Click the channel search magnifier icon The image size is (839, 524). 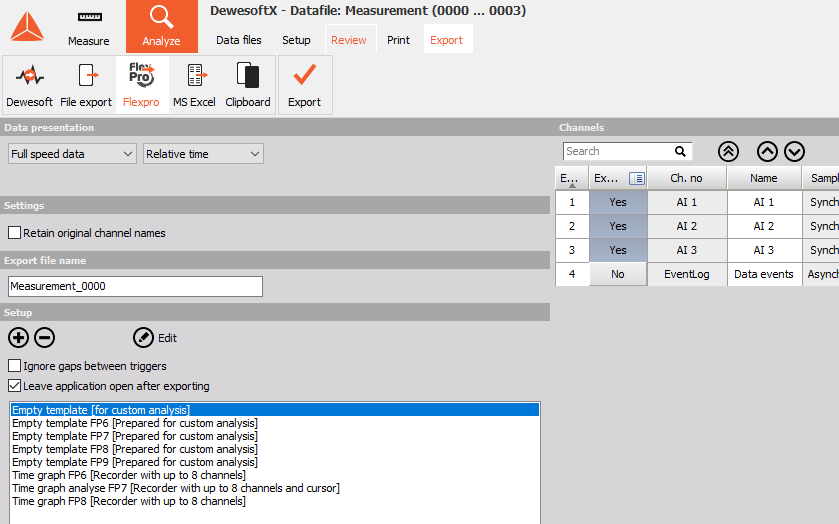click(x=680, y=151)
